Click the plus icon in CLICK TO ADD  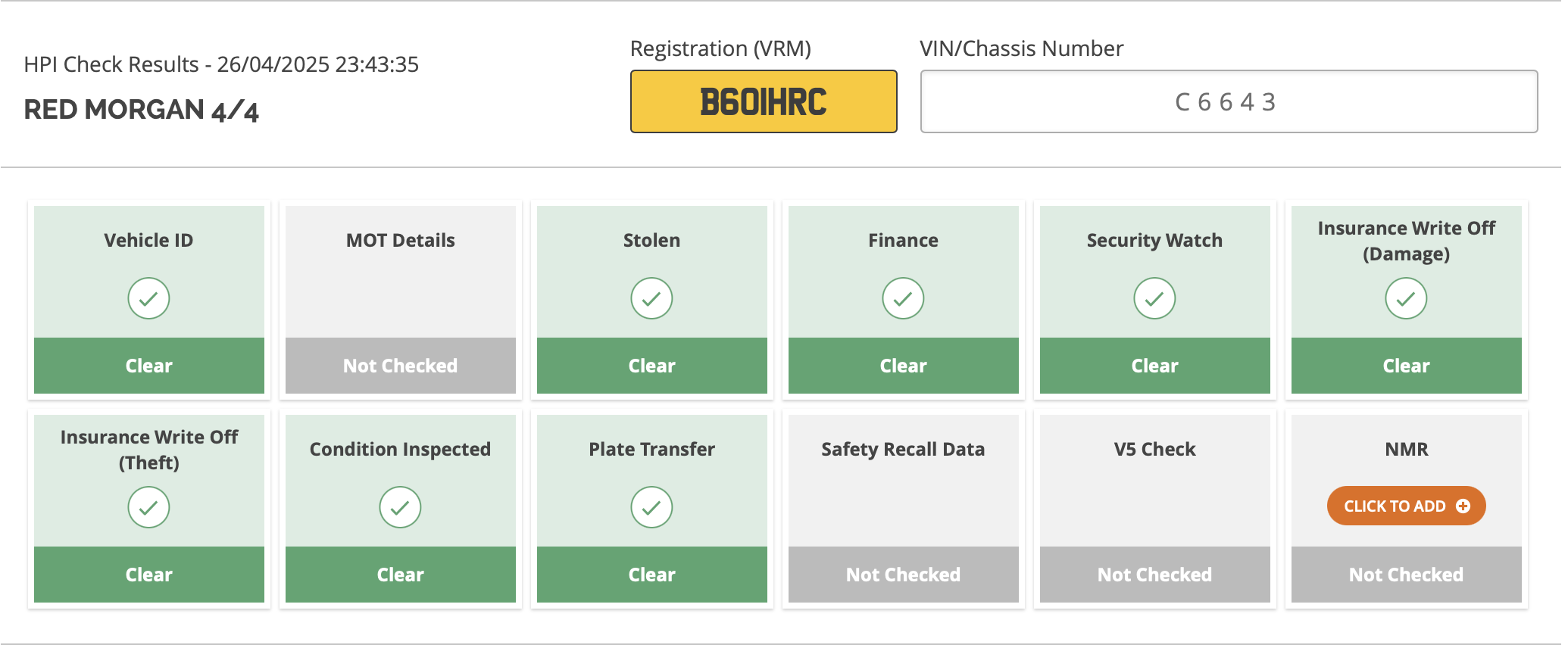1463,506
